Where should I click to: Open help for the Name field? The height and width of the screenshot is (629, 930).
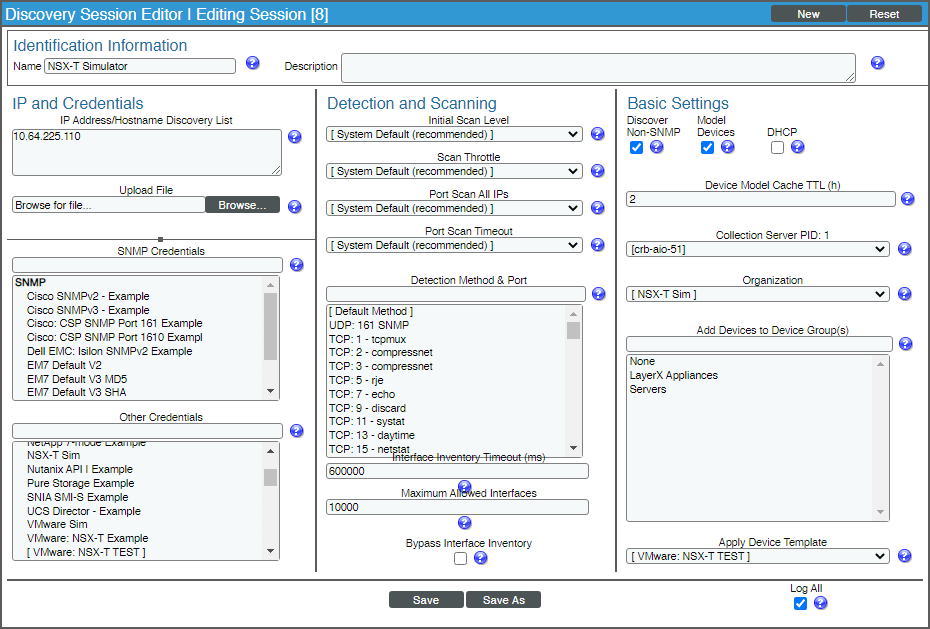point(252,62)
